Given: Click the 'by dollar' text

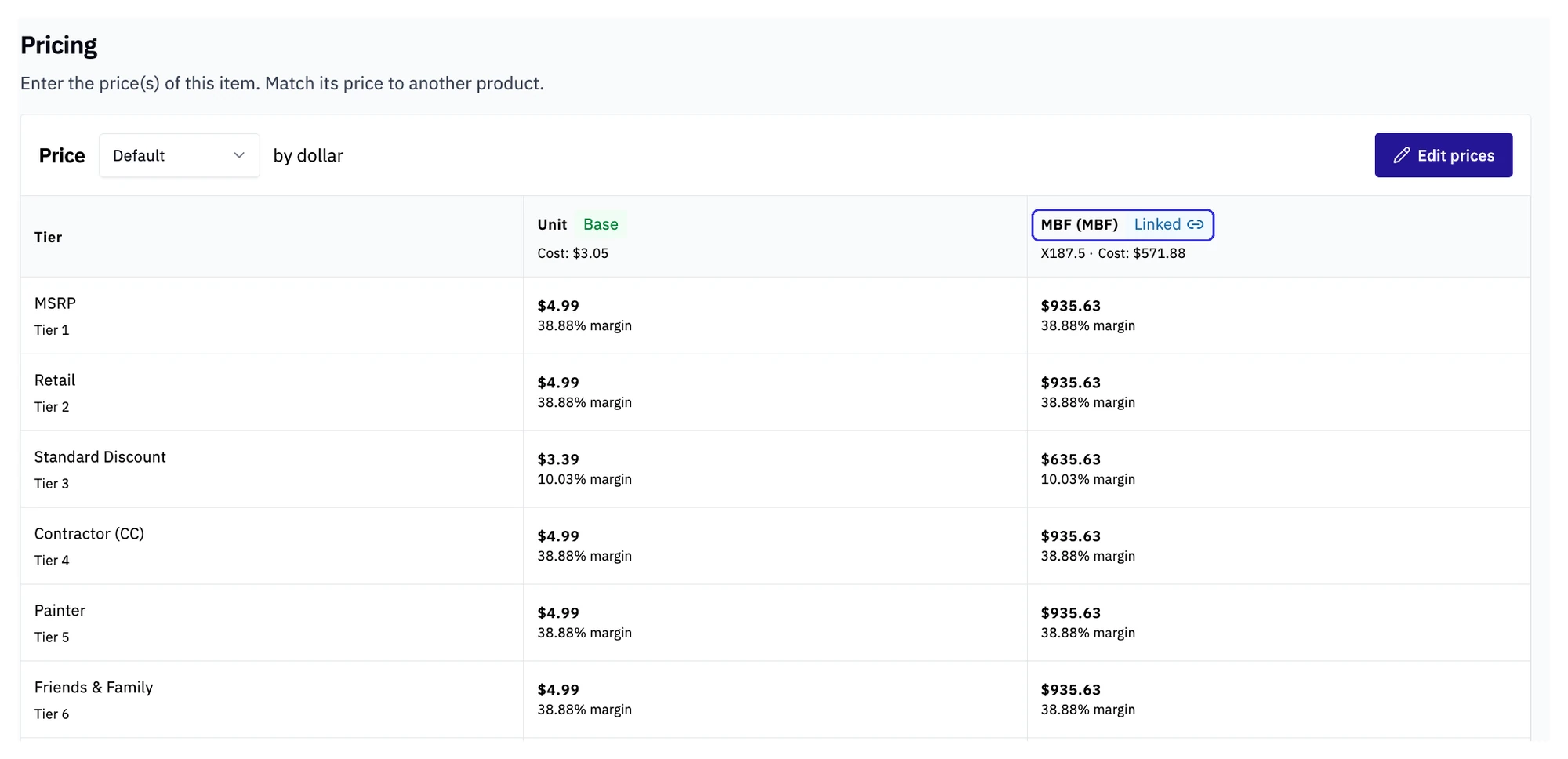Looking at the screenshot, I should pos(308,156).
